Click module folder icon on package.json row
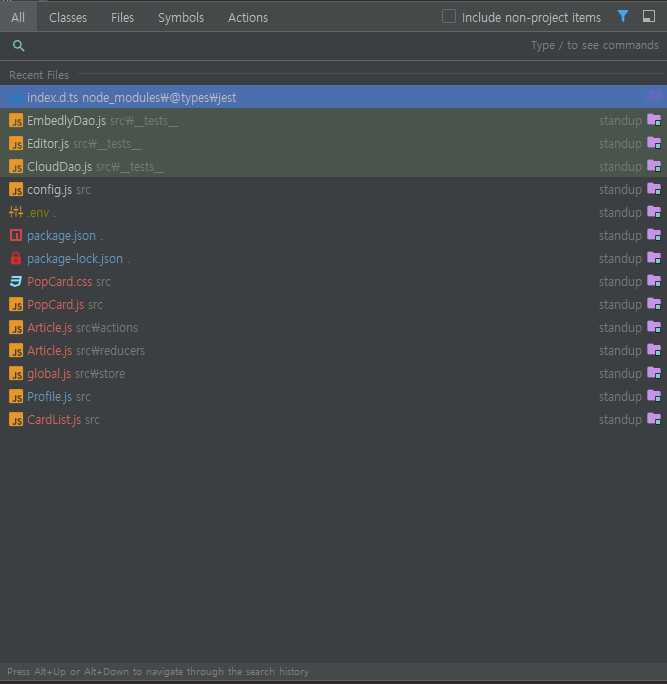667x684 pixels. pyautogui.click(x=654, y=235)
